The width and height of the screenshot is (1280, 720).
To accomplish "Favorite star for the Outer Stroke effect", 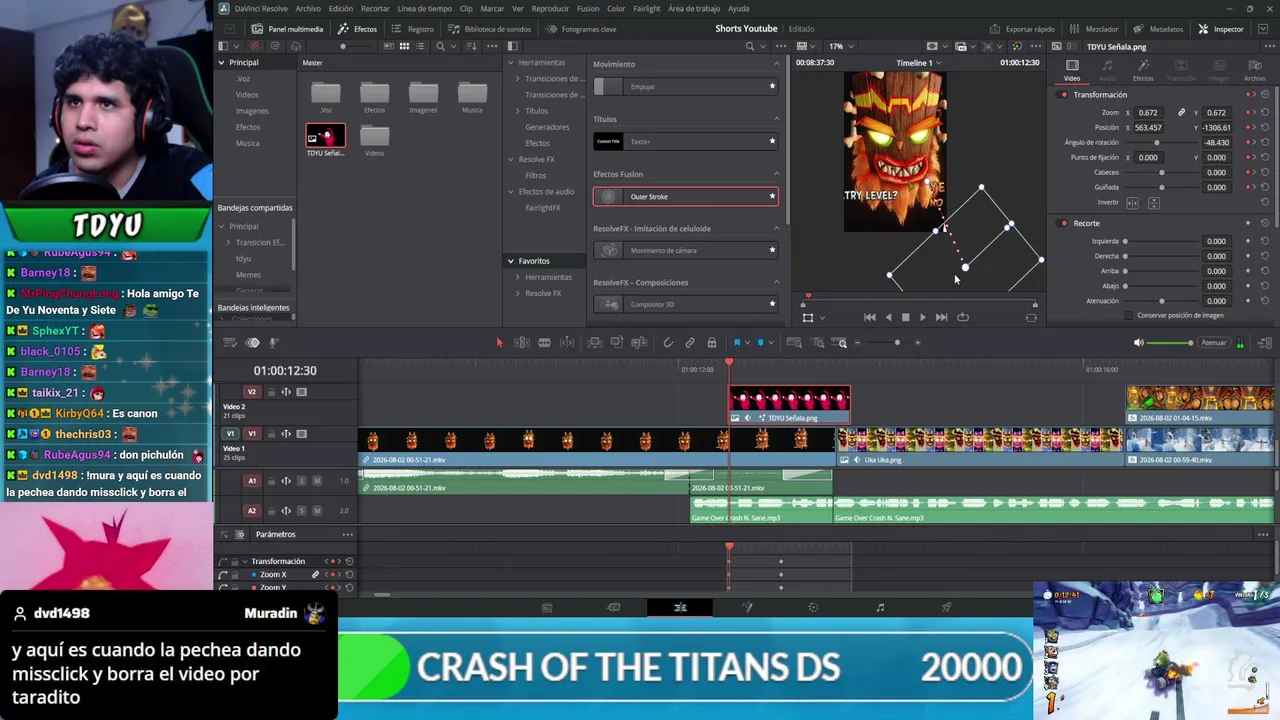I will pos(772,196).
